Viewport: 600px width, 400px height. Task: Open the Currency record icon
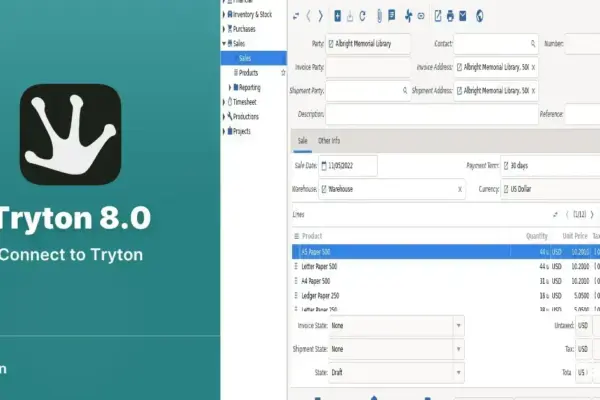click(x=506, y=189)
